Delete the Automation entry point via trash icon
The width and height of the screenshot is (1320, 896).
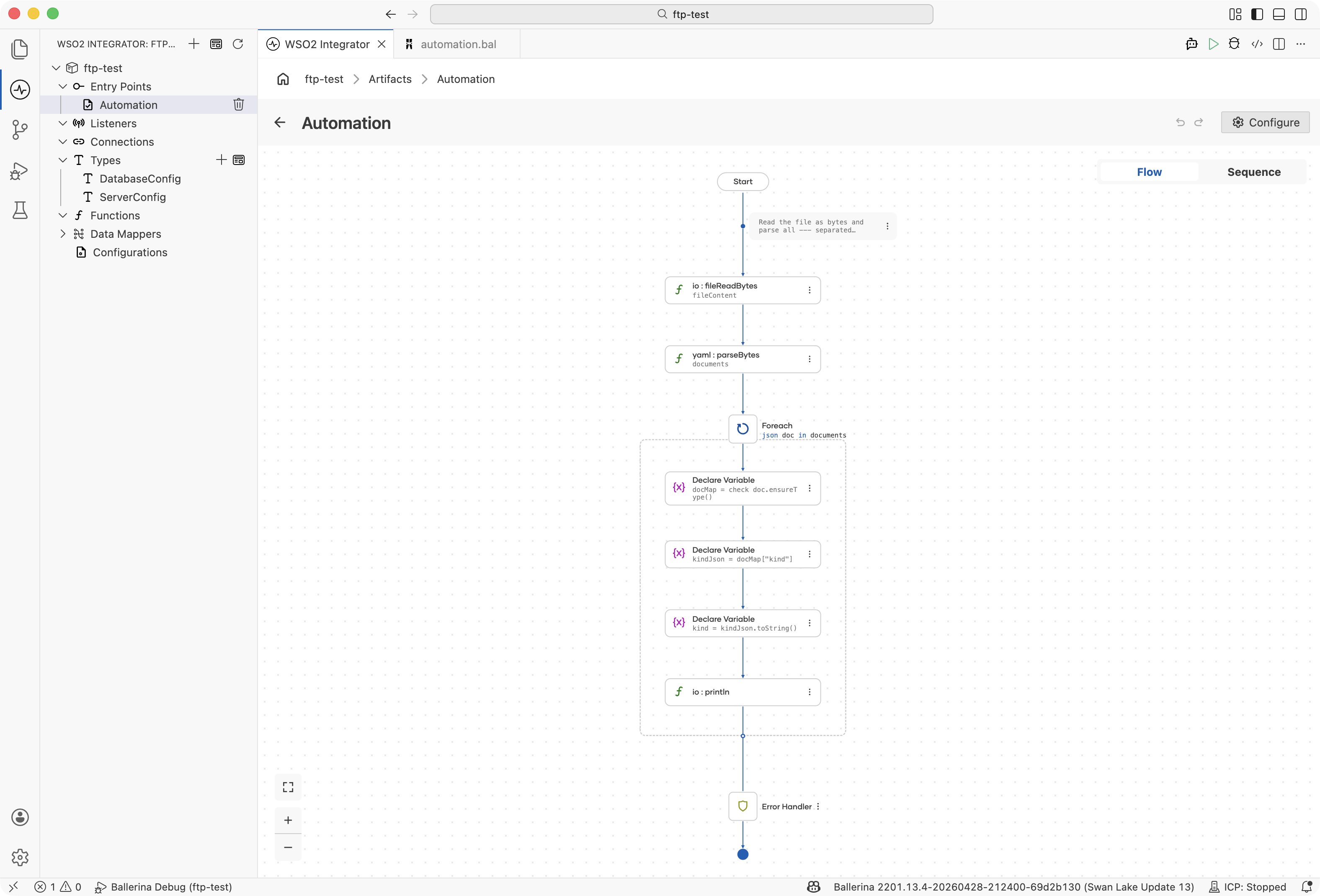pyautogui.click(x=239, y=105)
